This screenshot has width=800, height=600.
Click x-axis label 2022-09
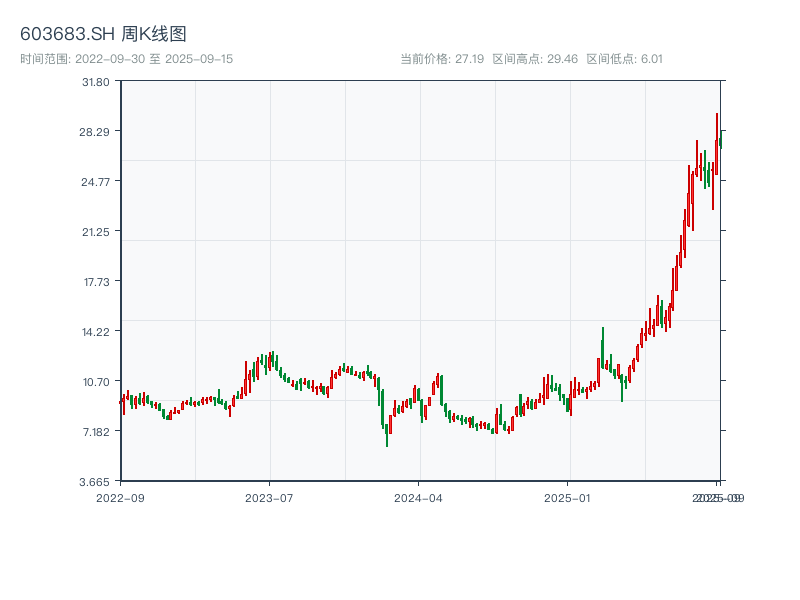120,498
